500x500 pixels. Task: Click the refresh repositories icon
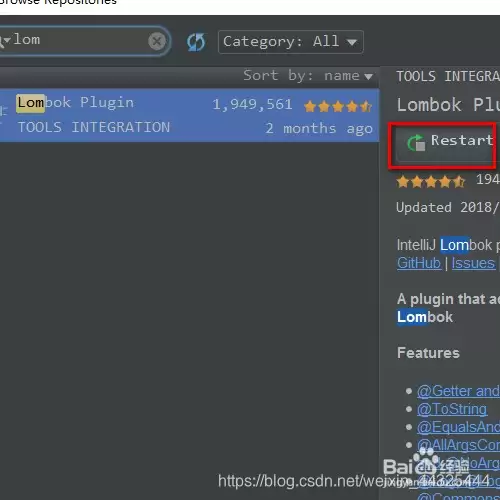[196, 42]
